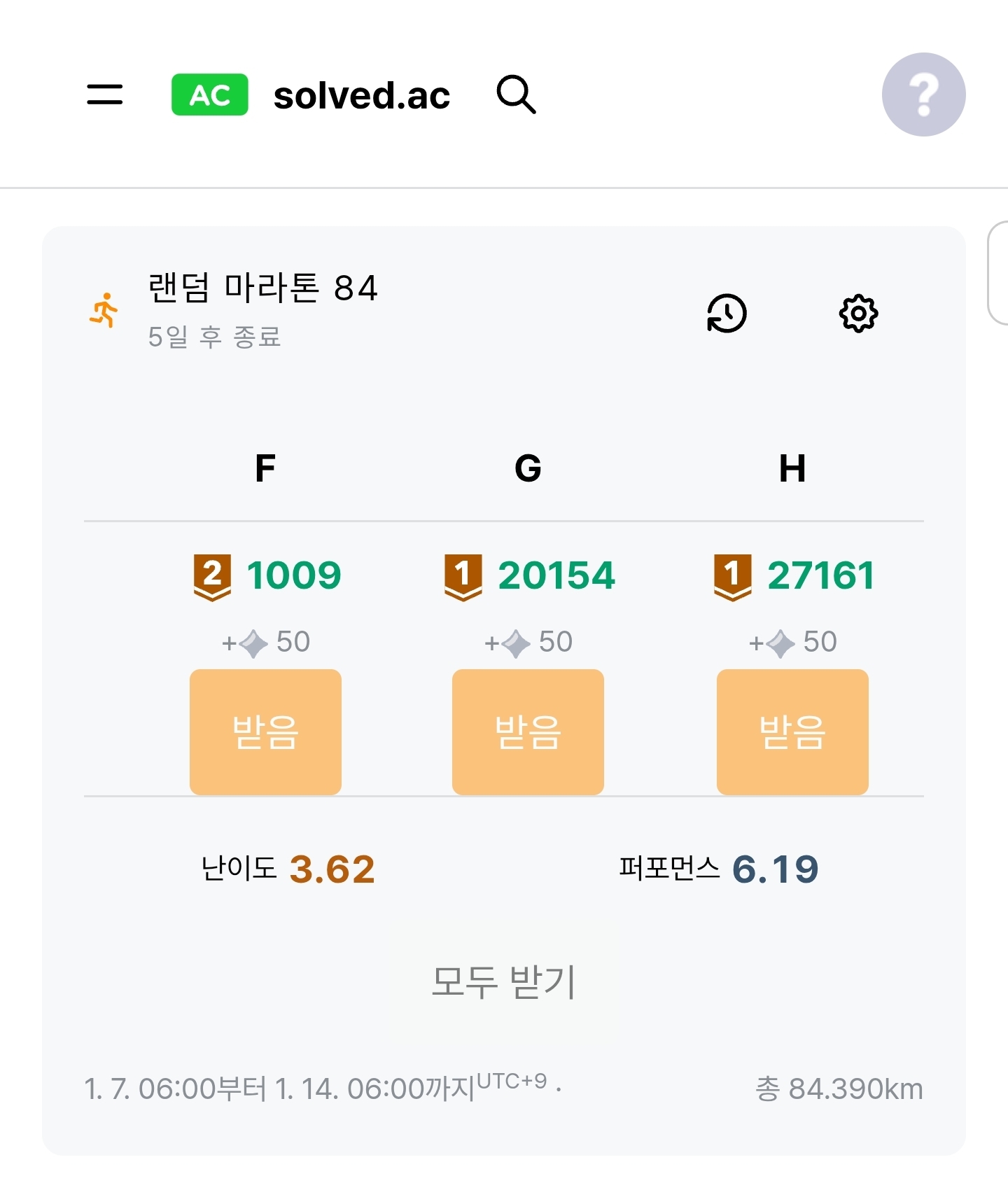Screen dimensions: 1008x1204
Task: Click the green AC logo badge
Action: [x=209, y=94]
